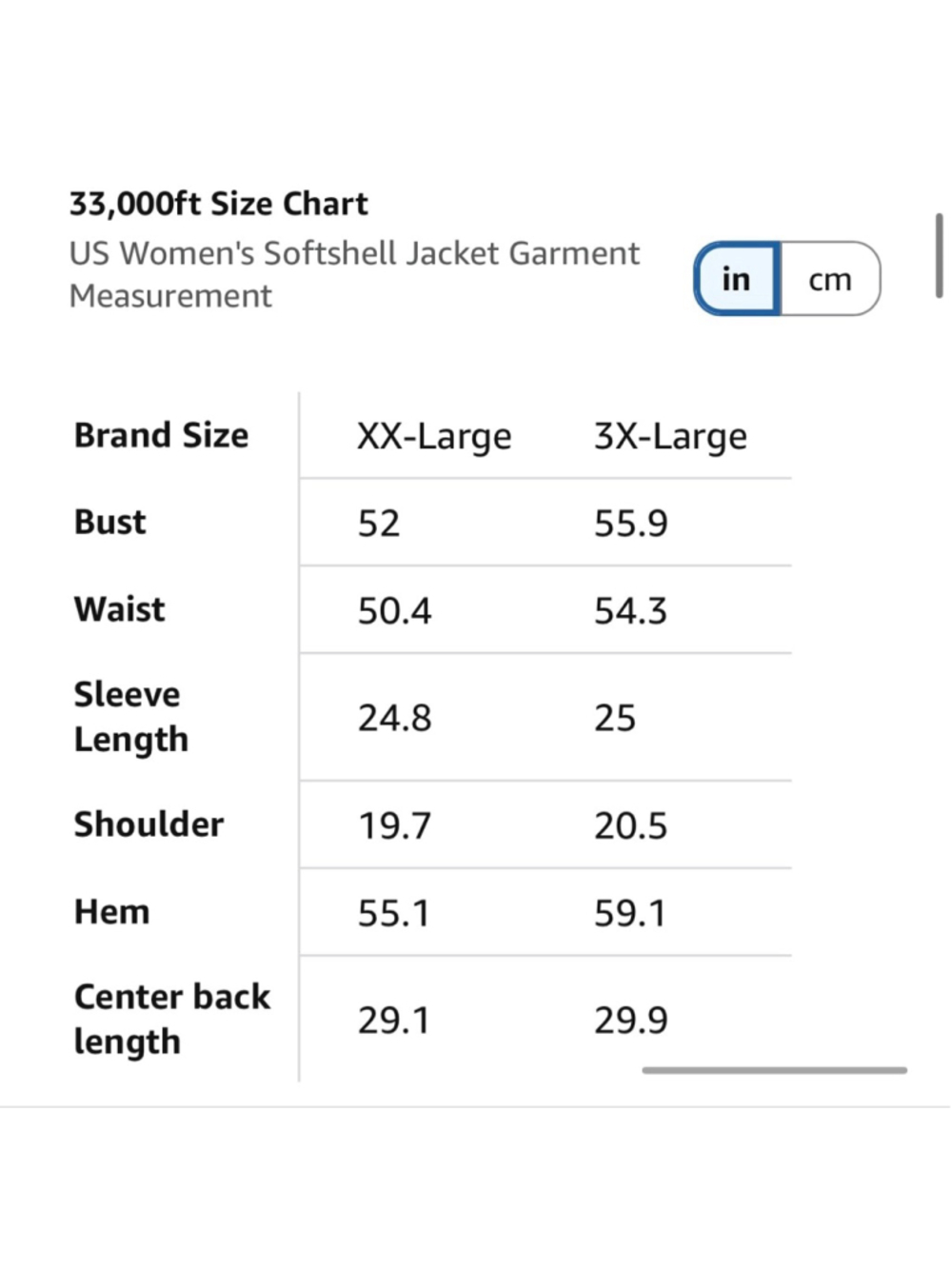Image resolution: width=952 pixels, height=1269 pixels.
Task: Click the Hem row label
Action: 112,912
